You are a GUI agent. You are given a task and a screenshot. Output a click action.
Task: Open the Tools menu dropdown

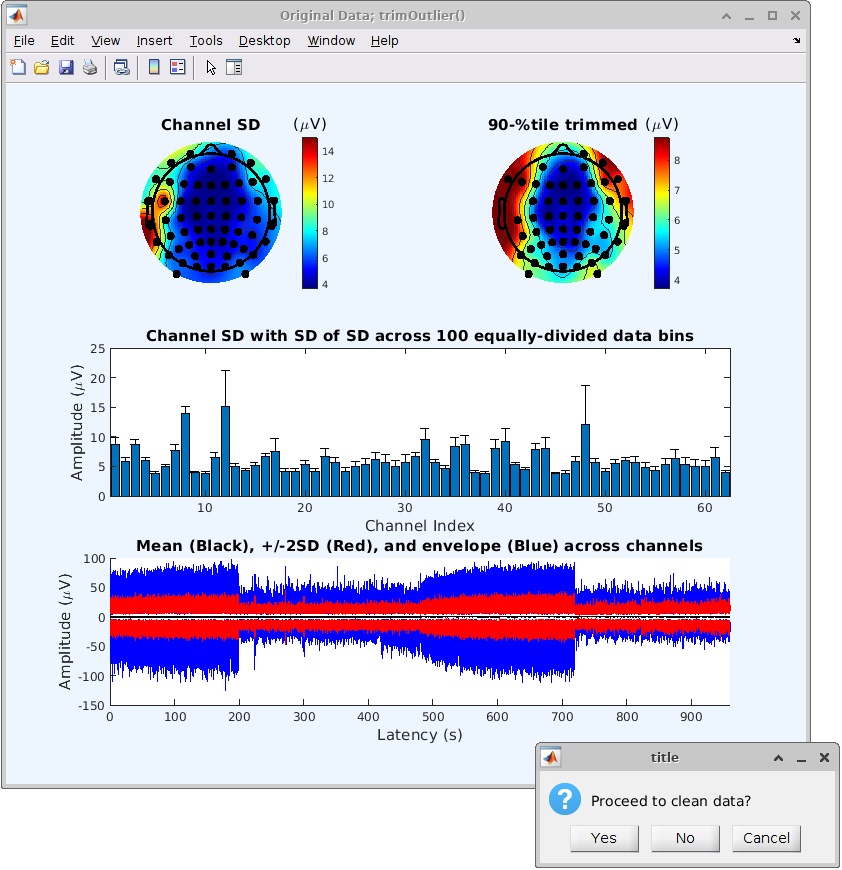click(206, 41)
